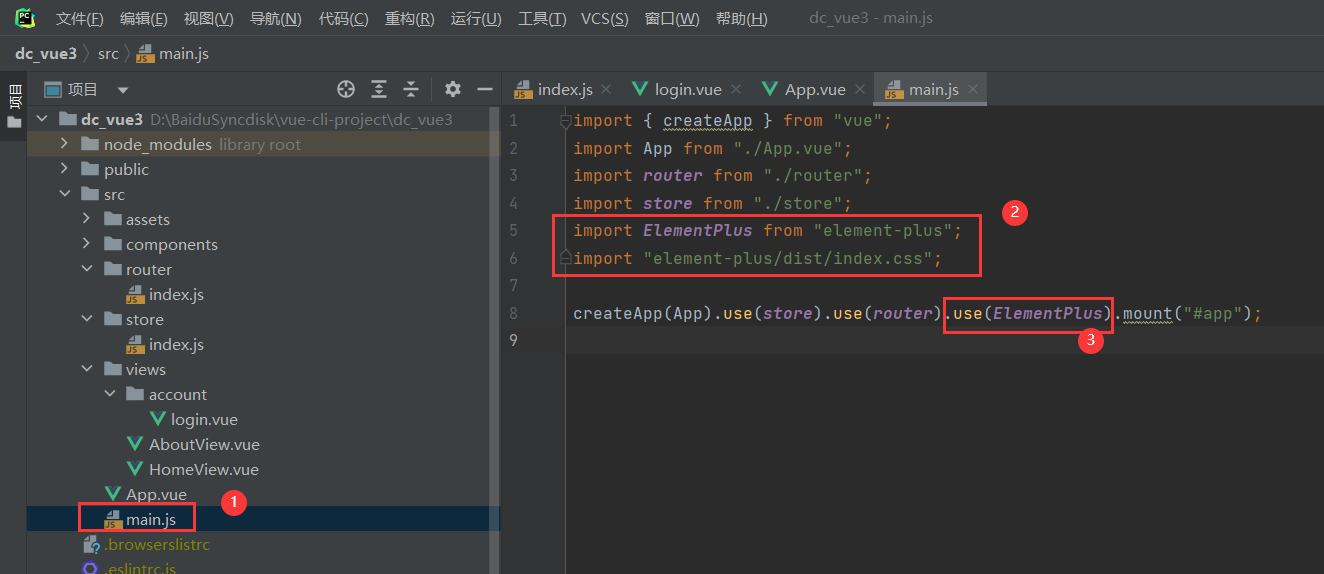Image resolution: width=1324 pixels, height=574 pixels.
Task: Select AboutView.vue in project tree
Action: pyautogui.click(x=204, y=444)
